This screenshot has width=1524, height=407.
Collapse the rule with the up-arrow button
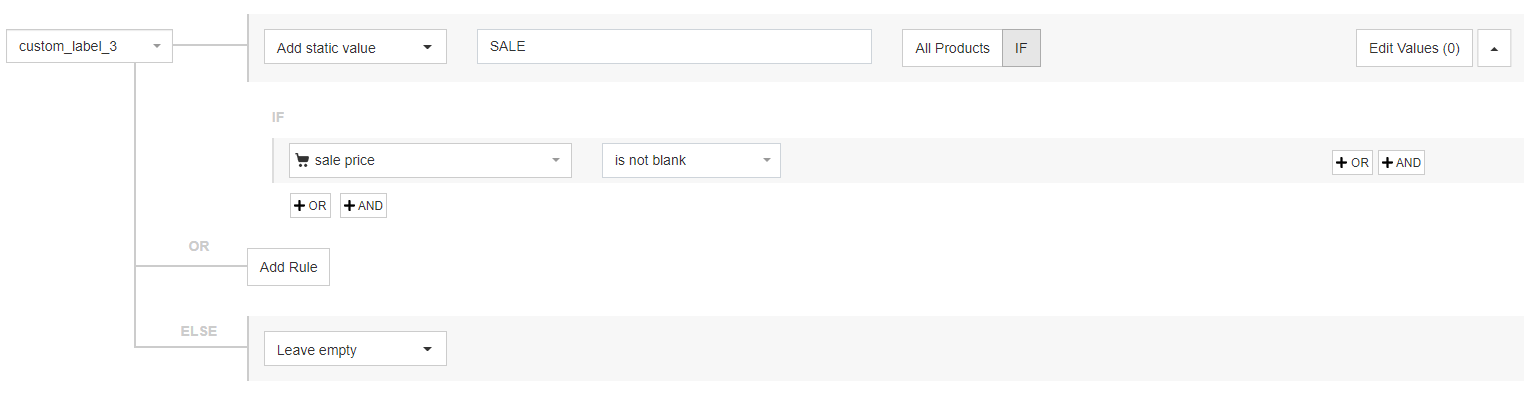click(1493, 48)
